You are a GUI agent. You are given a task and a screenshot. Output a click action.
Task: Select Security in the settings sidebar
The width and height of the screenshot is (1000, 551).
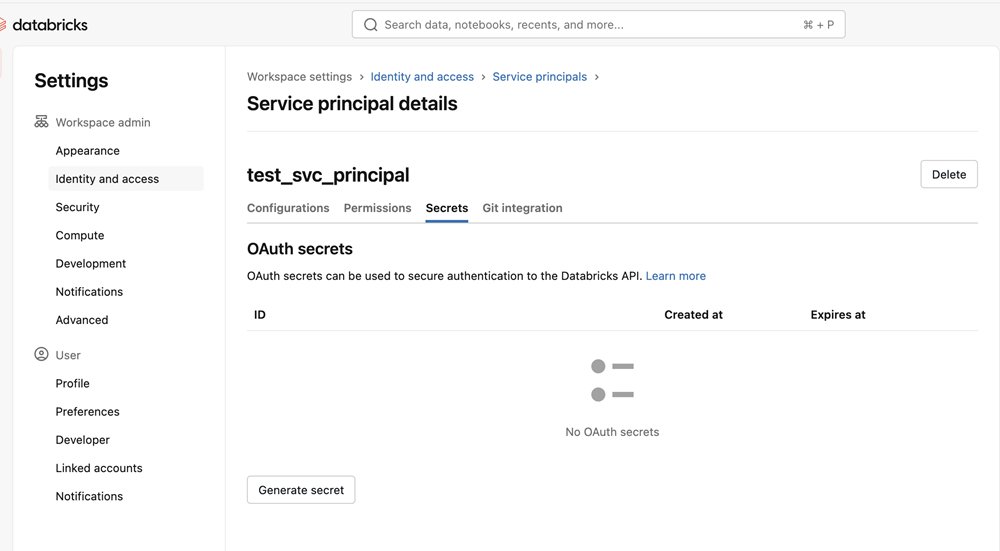[77, 207]
